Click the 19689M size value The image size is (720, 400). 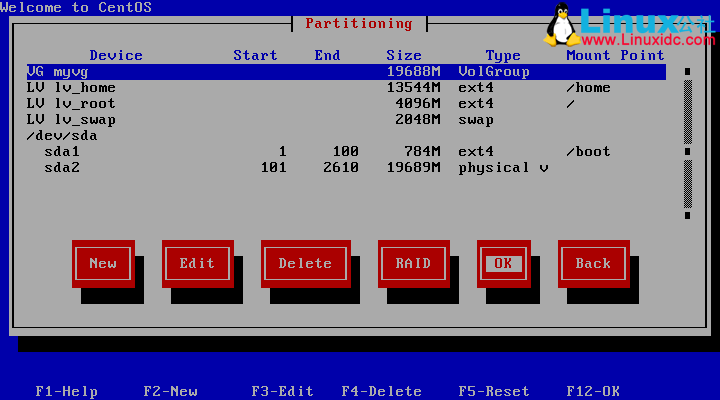[x=414, y=168]
